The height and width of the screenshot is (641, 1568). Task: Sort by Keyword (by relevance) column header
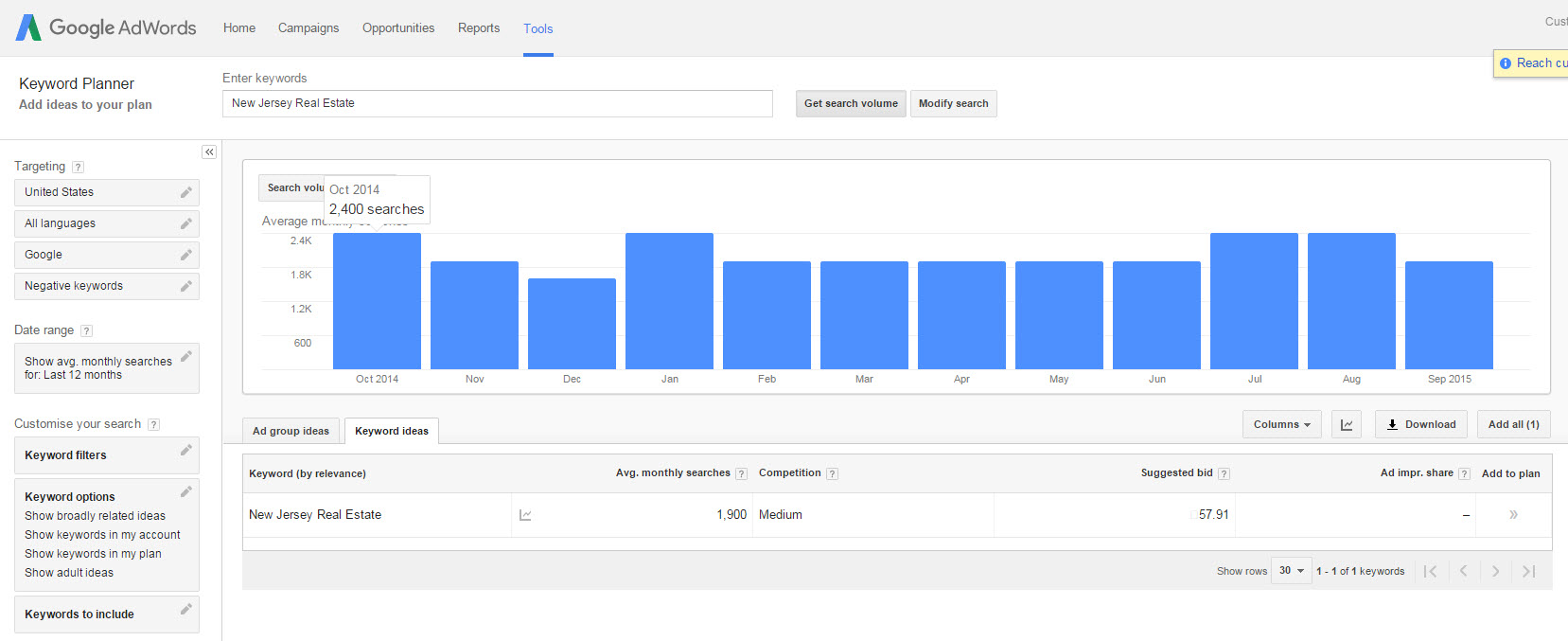308,473
